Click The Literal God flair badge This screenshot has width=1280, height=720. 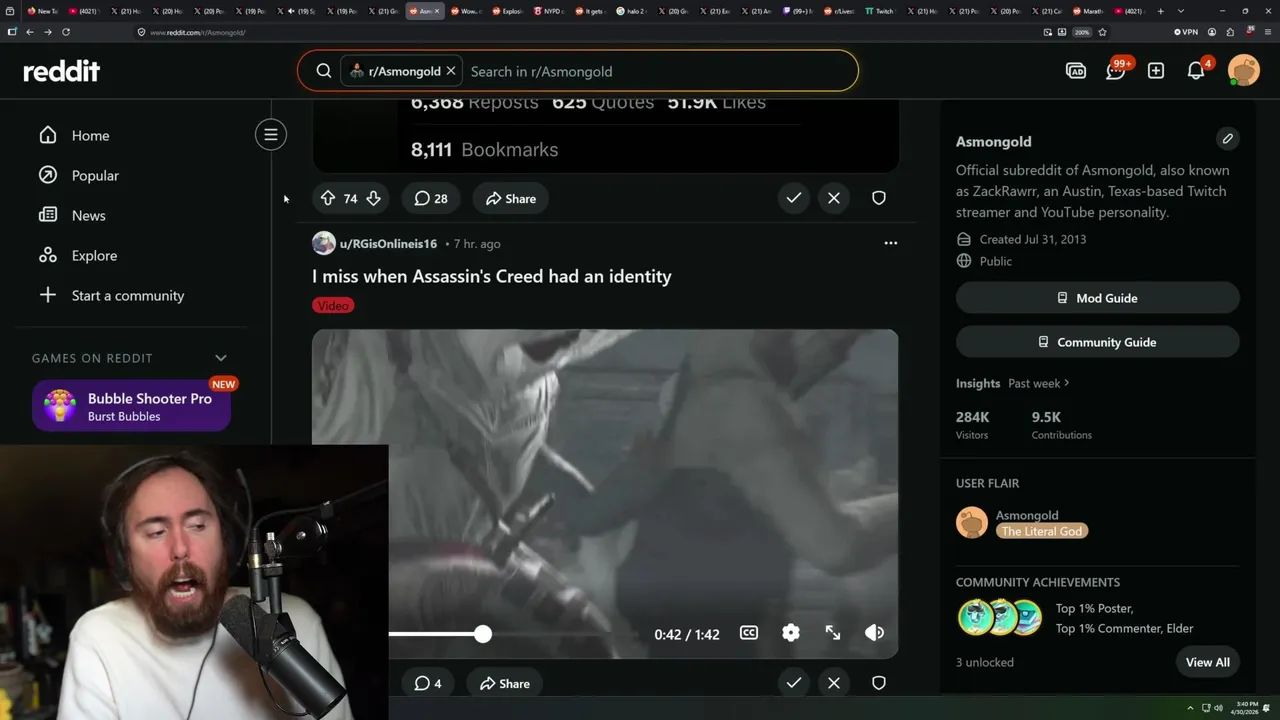1042,531
